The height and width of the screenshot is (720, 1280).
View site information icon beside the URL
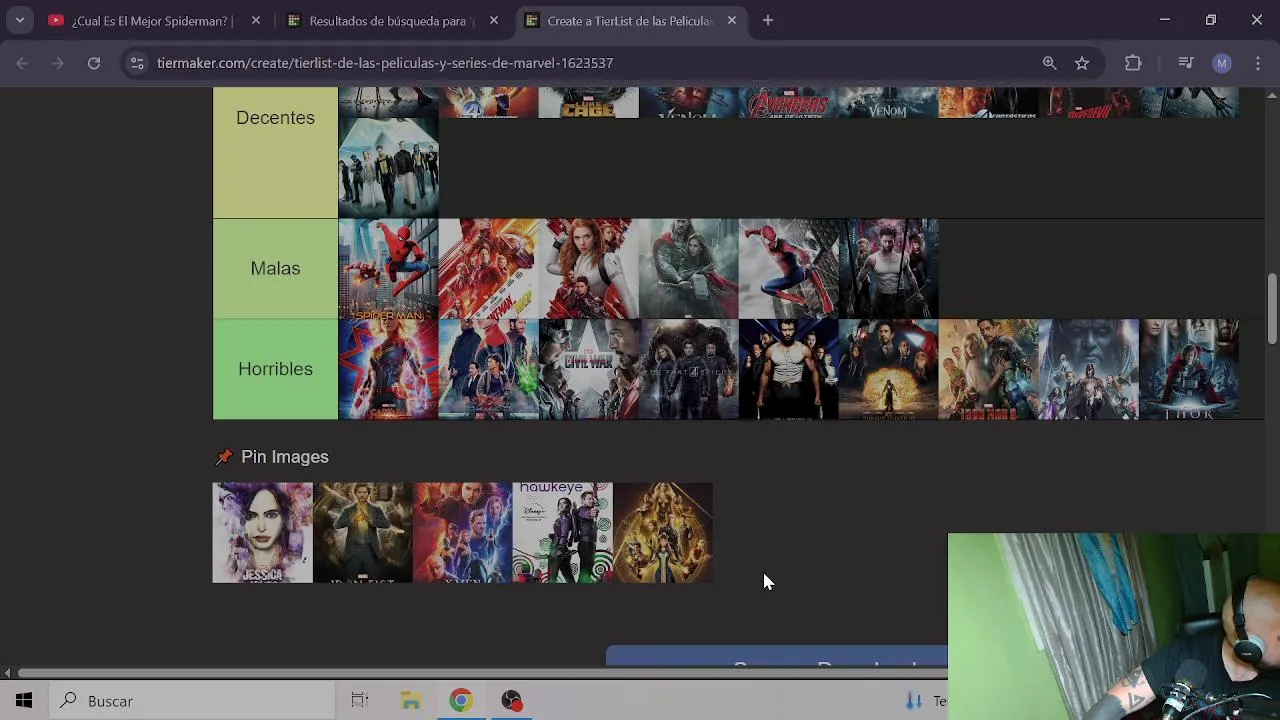[x=138, y=63]
